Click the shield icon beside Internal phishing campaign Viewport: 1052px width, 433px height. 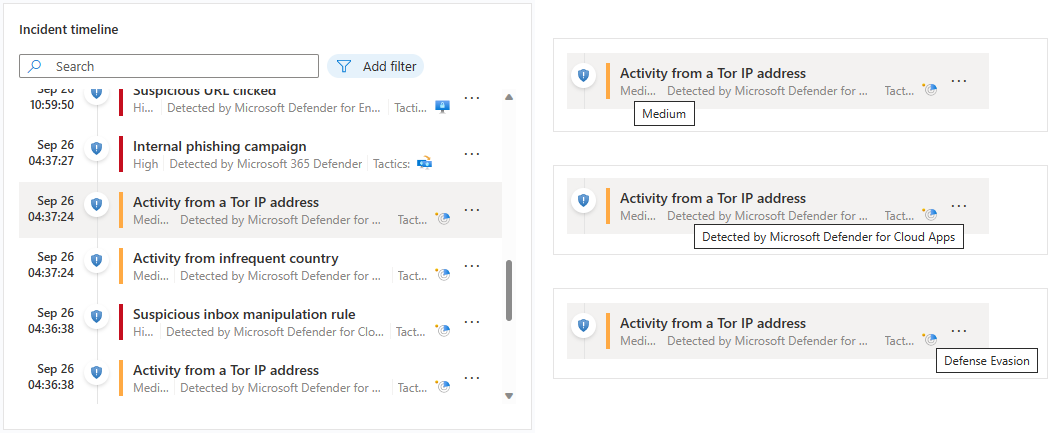coord(96,148)
